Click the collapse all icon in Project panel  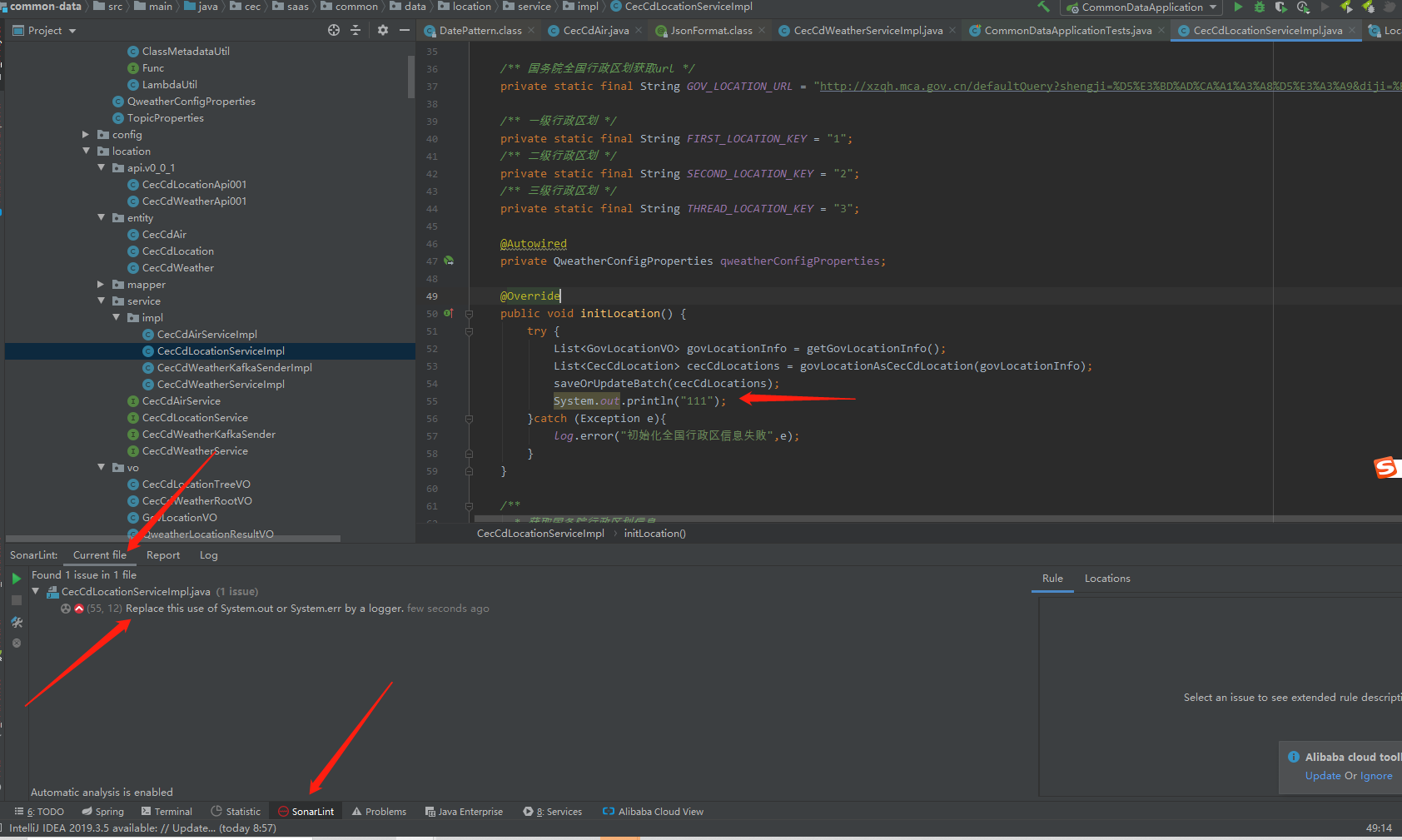click(355, 30)
